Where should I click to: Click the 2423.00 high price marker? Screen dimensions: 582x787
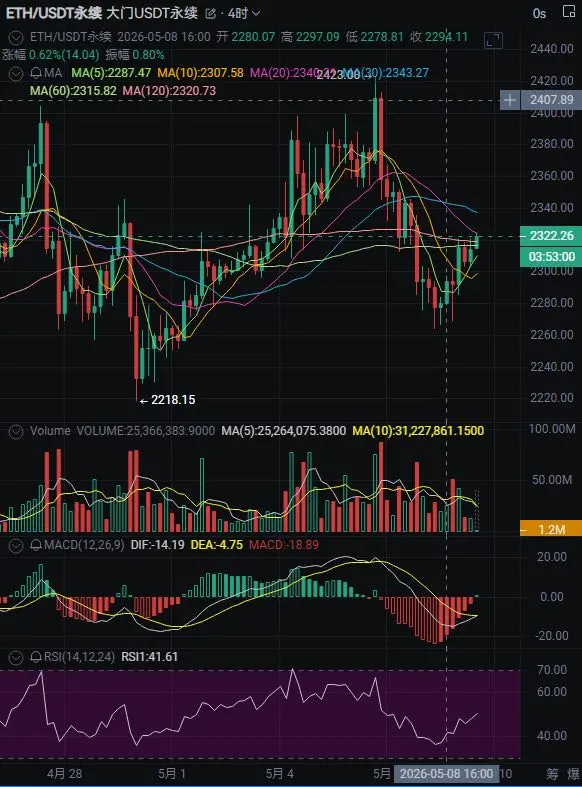point(343,75)
